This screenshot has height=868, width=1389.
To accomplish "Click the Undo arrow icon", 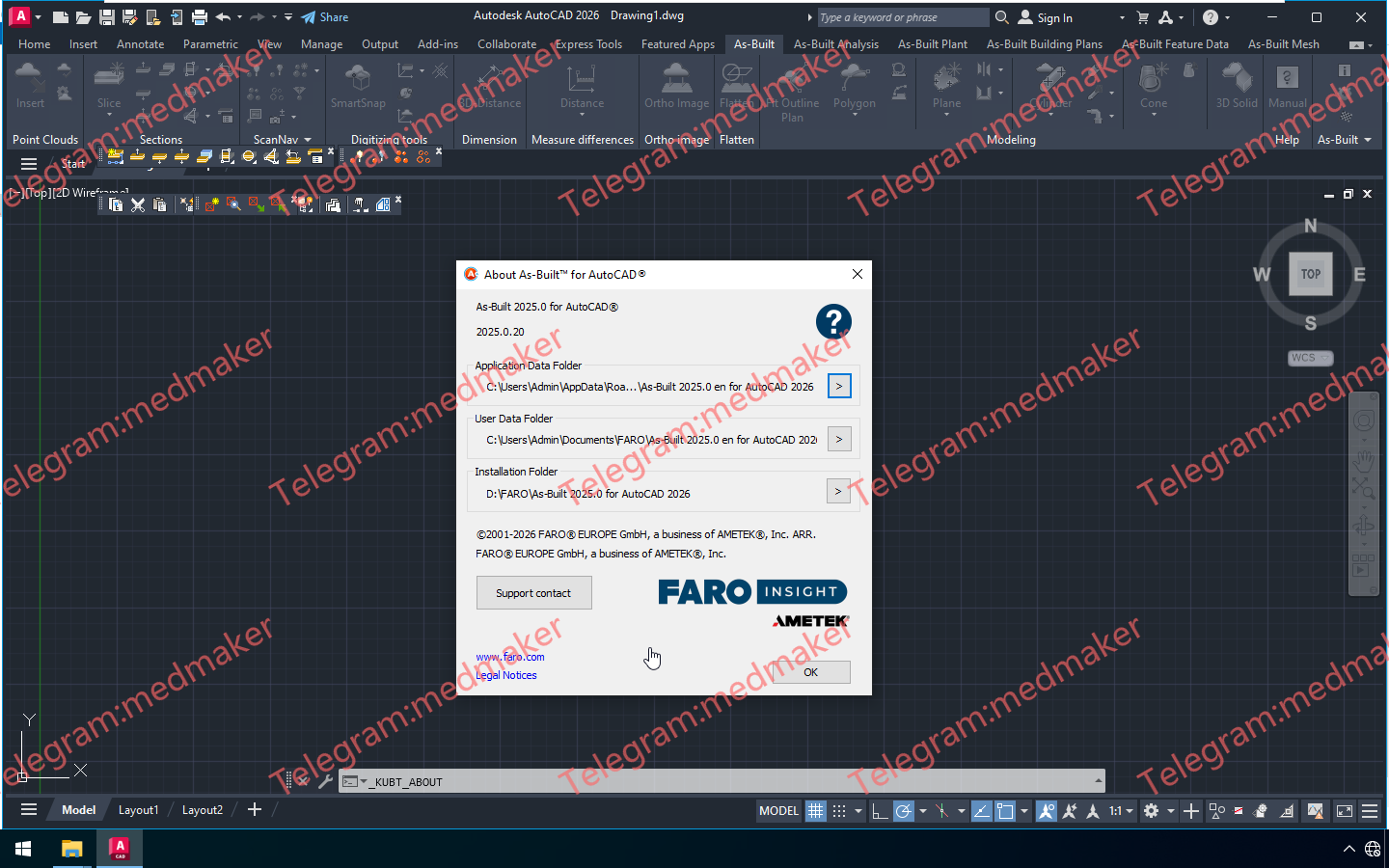I will point(223,17).
